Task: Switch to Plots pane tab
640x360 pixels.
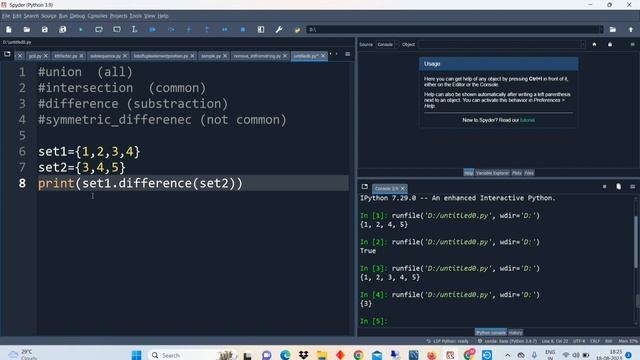Action: [517, 173]
